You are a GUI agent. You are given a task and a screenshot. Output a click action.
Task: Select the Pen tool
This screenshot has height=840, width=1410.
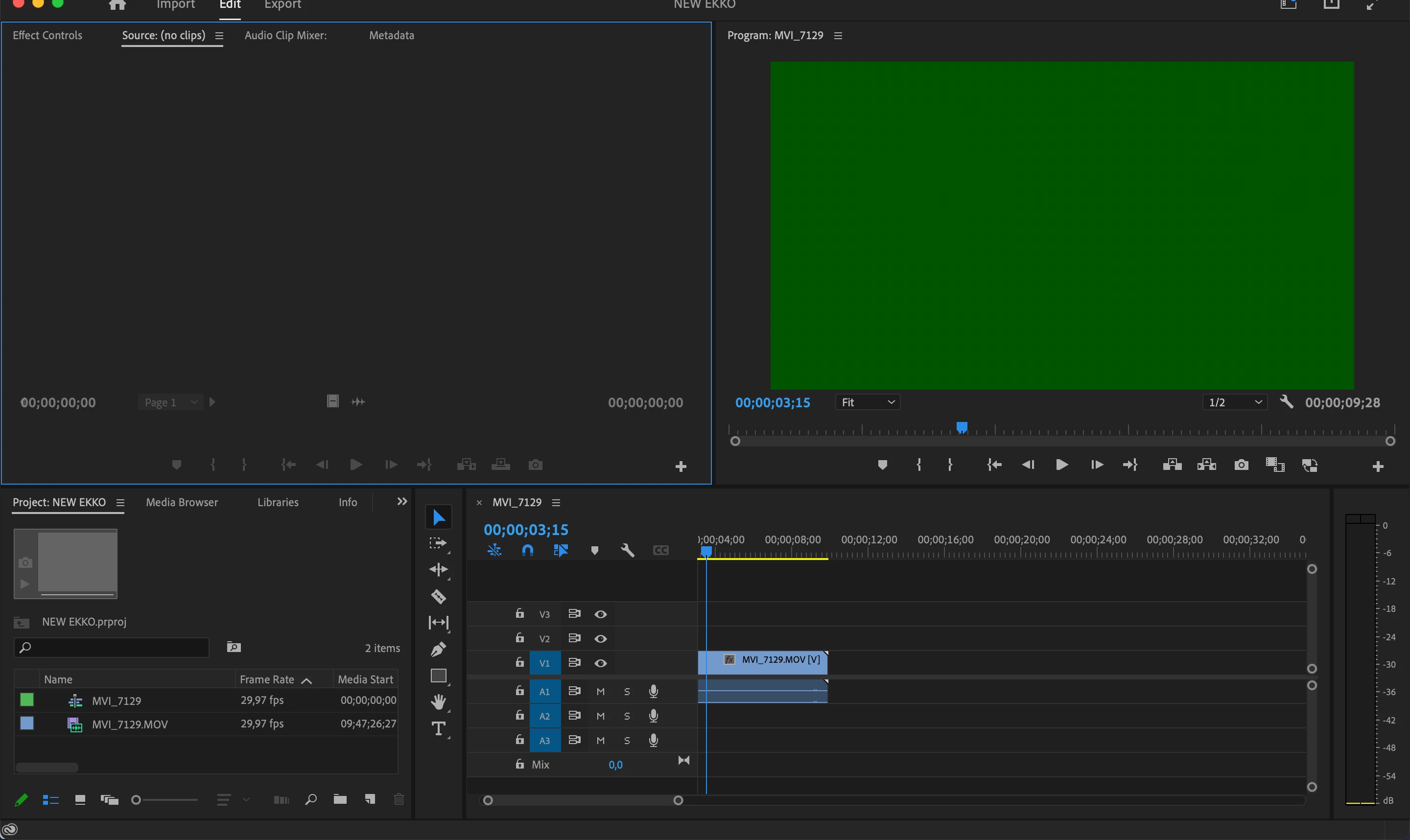439,649
